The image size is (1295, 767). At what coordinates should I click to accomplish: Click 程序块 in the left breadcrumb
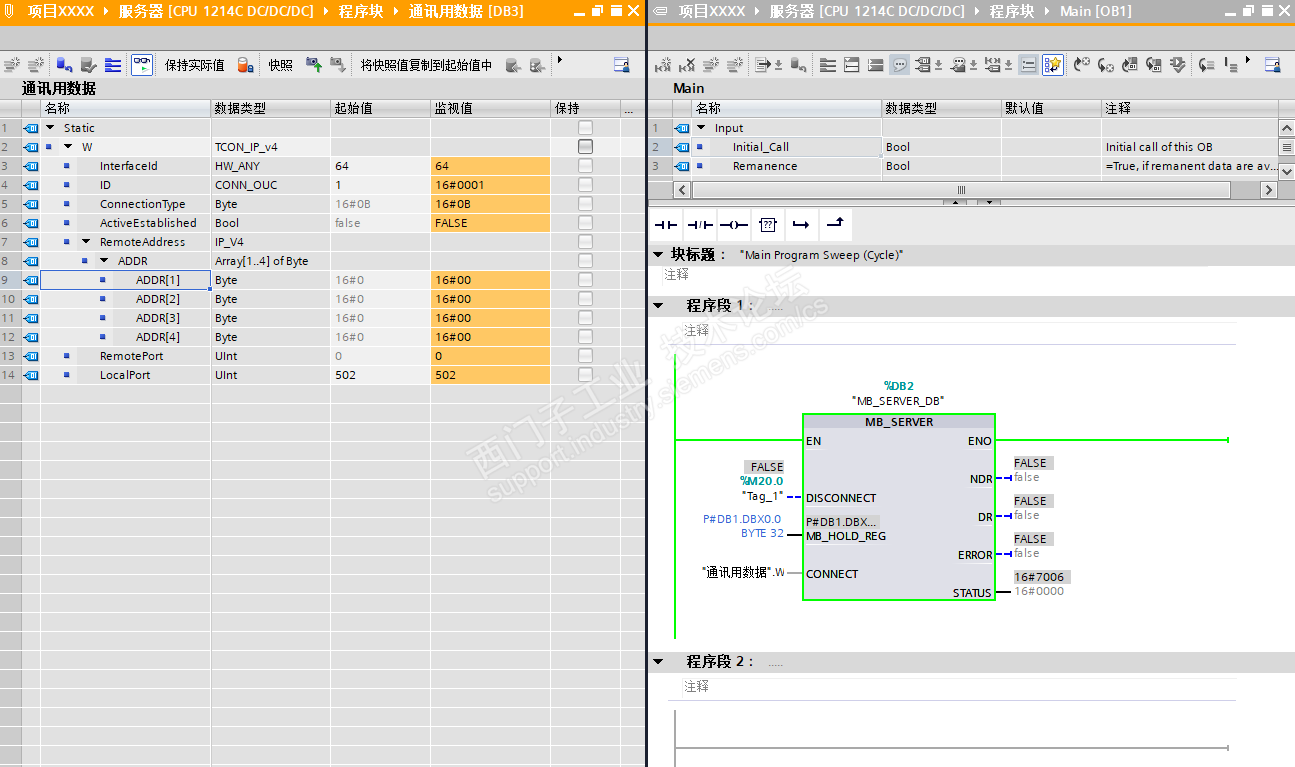tap(360, 11)
